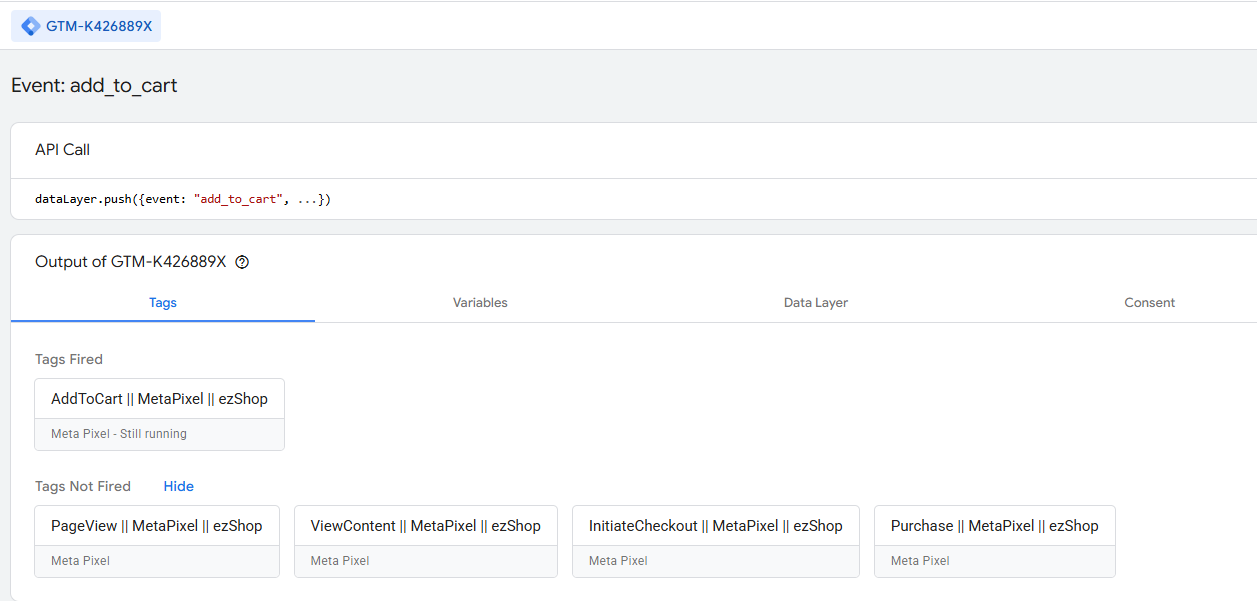This screenshot has height=601, width=1257.
Task: Click the API Call section title
Action: point(62,150)
